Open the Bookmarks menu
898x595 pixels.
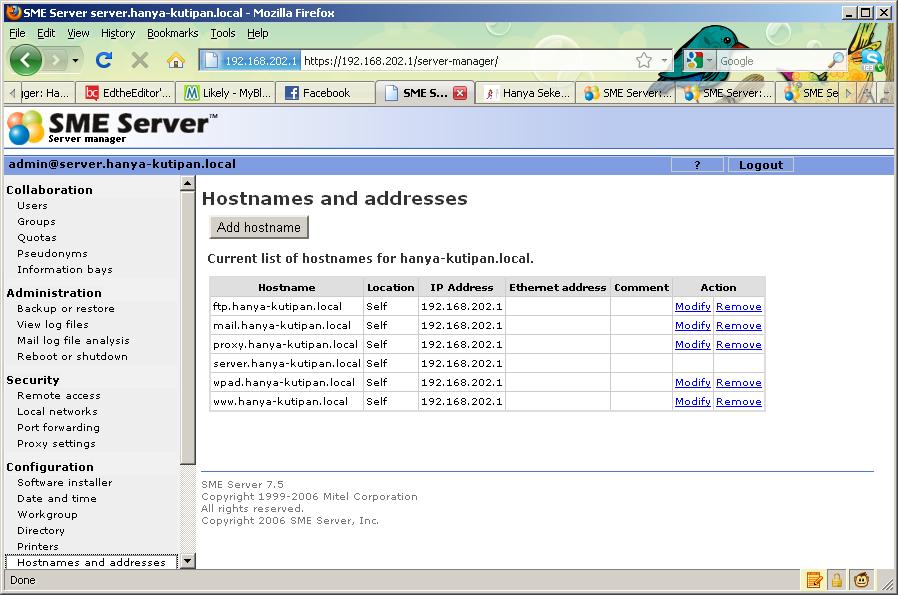[x=172, y=32]
